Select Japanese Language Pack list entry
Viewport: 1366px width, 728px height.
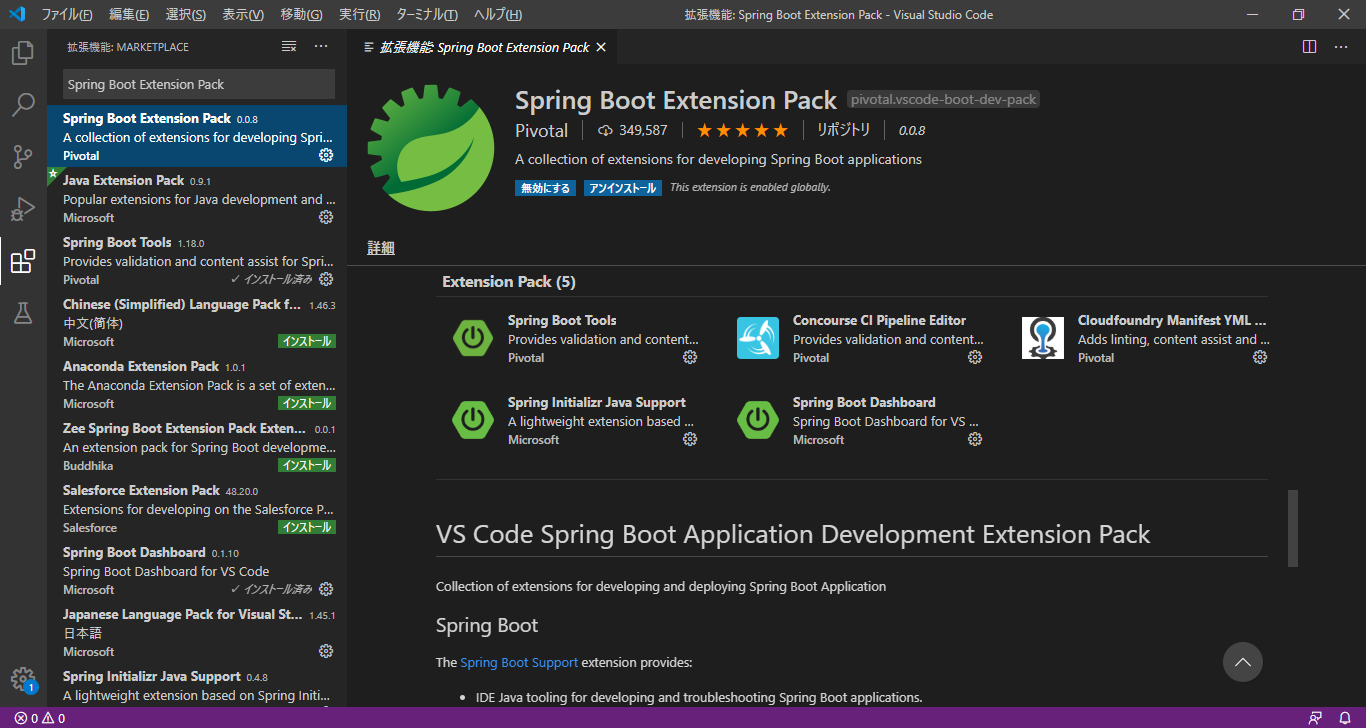197,632
